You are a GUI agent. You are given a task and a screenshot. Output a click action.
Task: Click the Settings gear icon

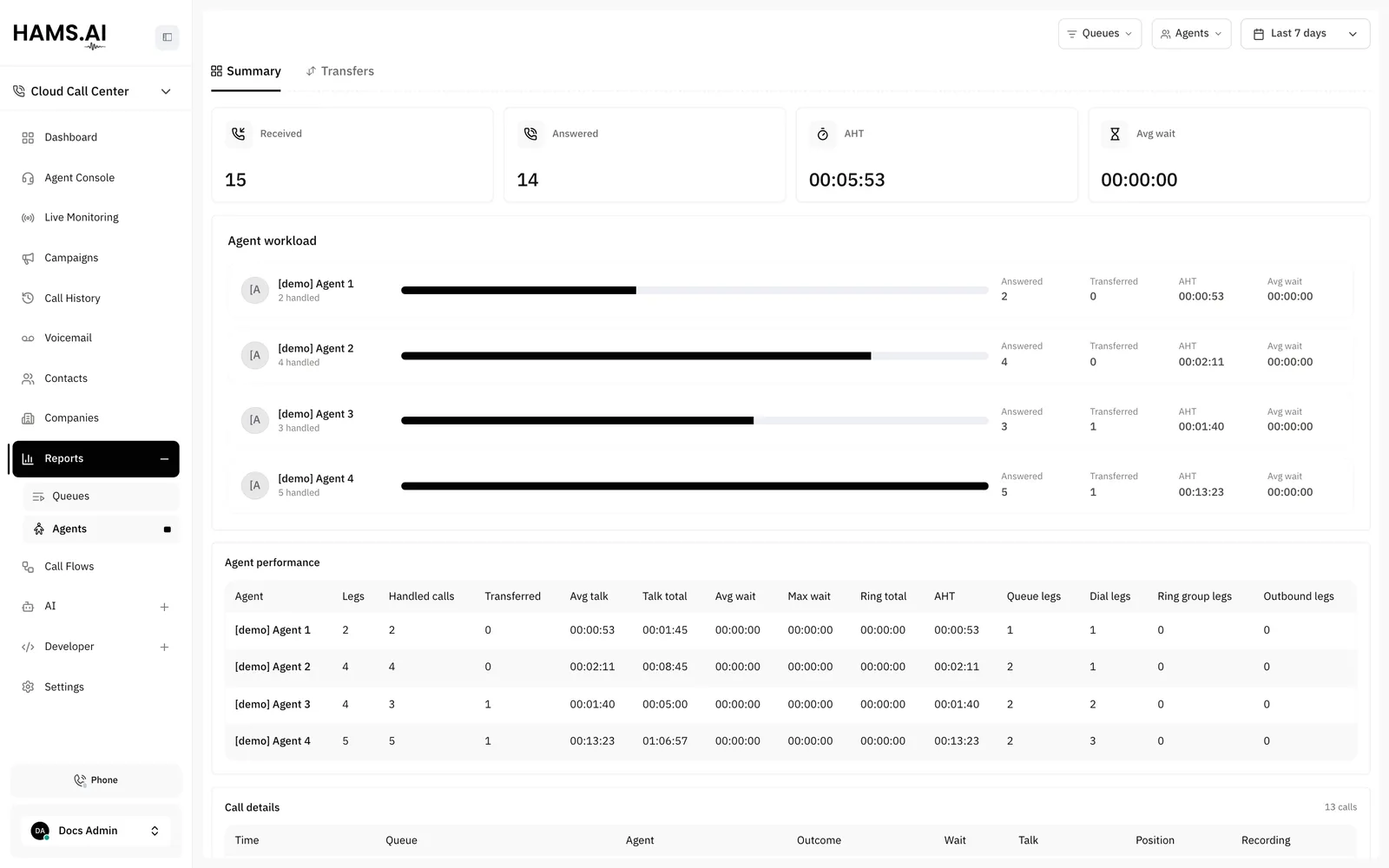tap(28, 687)
